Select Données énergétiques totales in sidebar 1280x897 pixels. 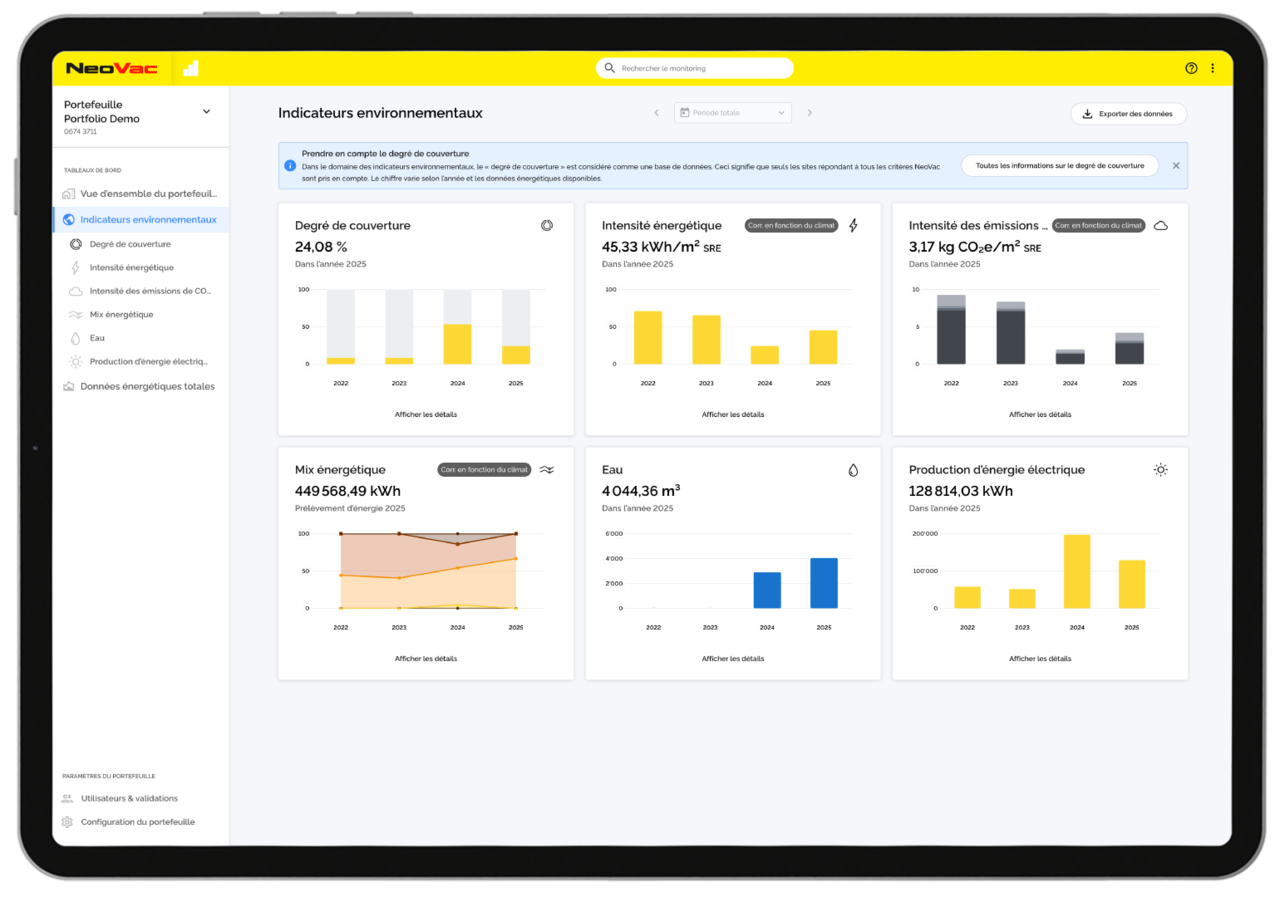tap(147, 386)
